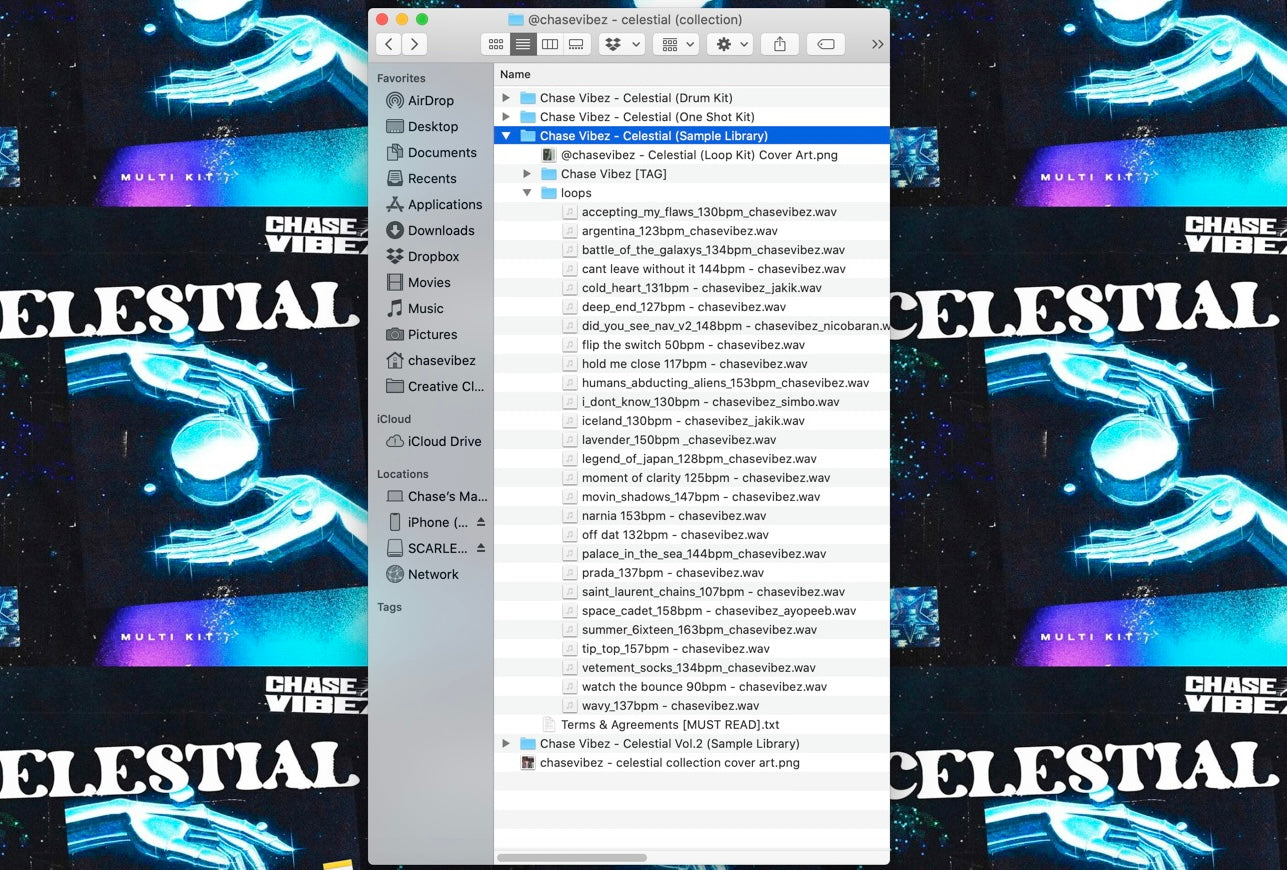The image size is (1287, 870).
Task: Open Desktop in the sidebar
Action: point(432,126)
